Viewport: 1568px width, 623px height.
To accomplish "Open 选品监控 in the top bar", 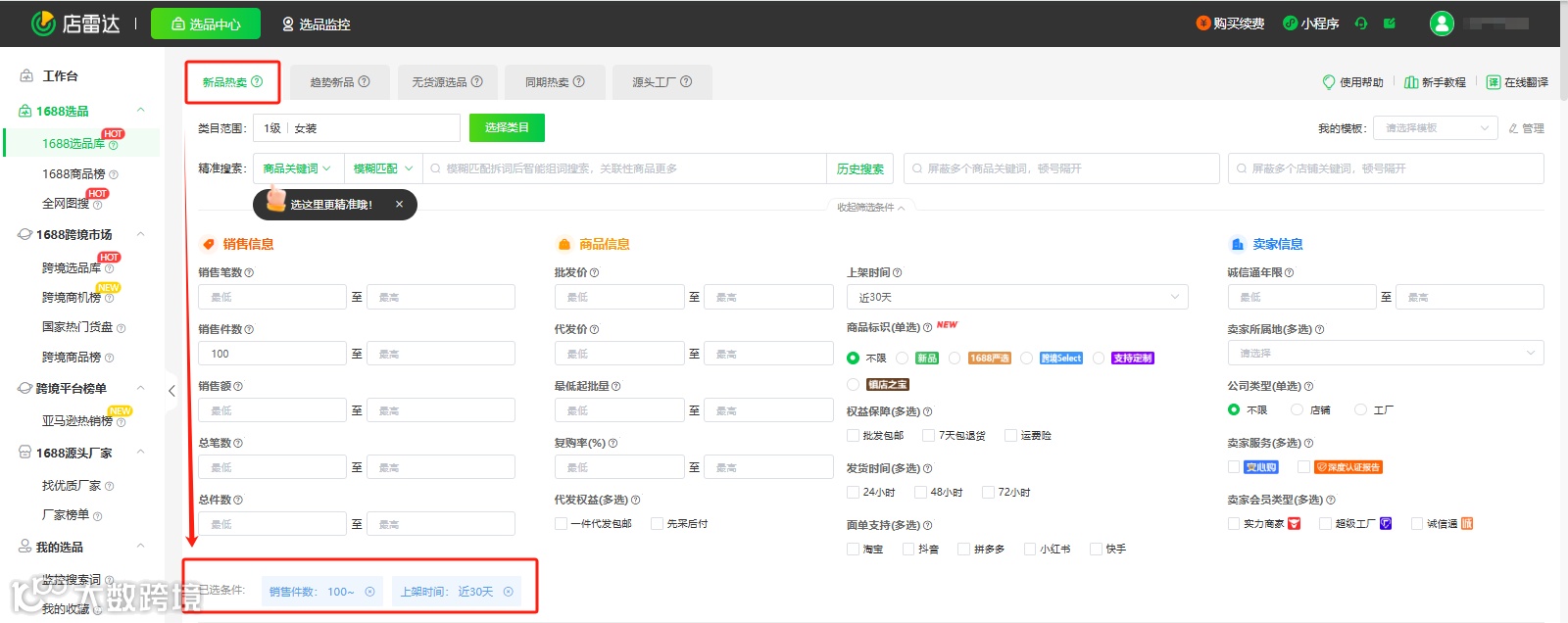I will coord(316,24).
